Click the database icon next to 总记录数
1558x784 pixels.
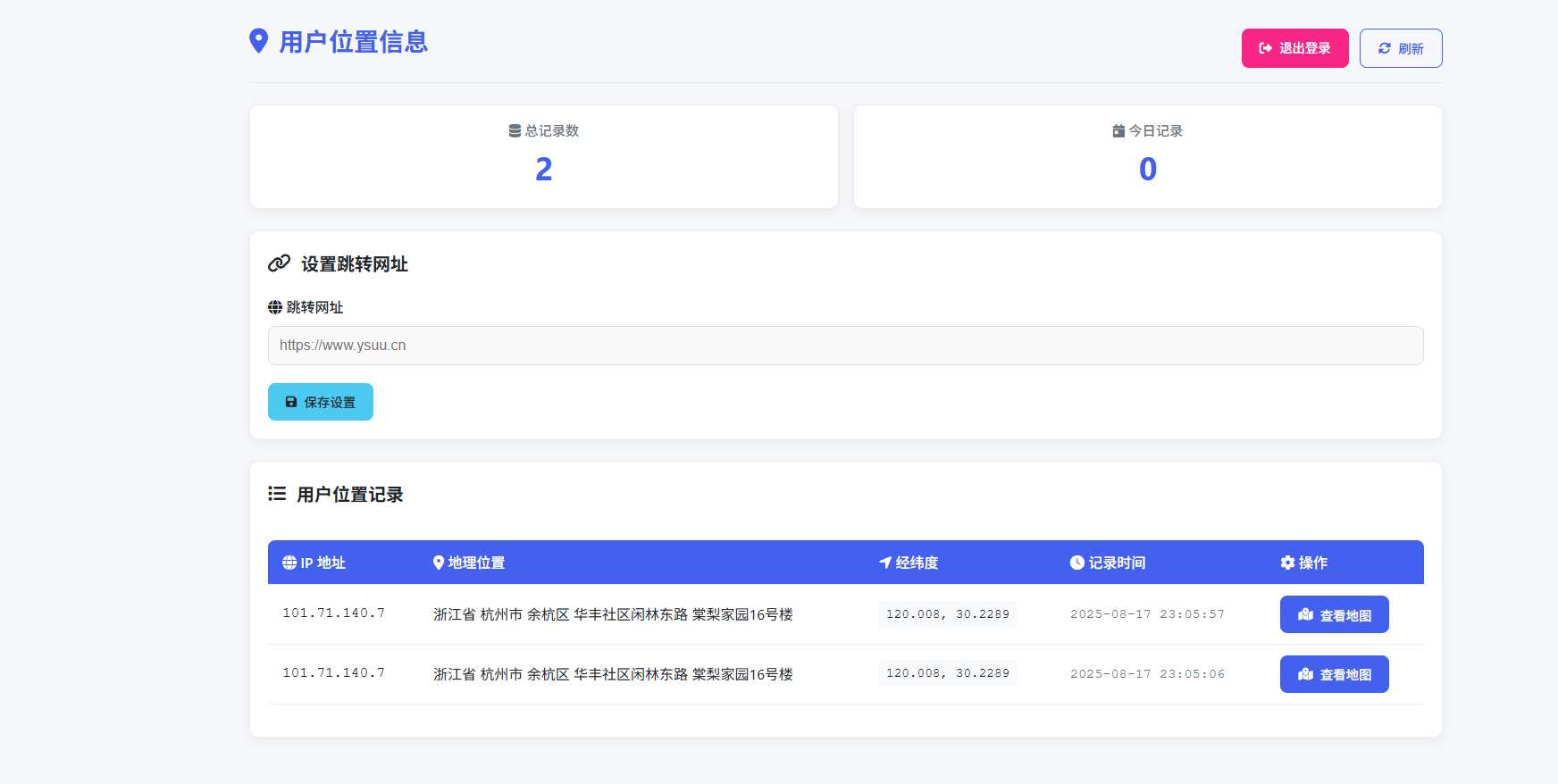tap(515, 131)
